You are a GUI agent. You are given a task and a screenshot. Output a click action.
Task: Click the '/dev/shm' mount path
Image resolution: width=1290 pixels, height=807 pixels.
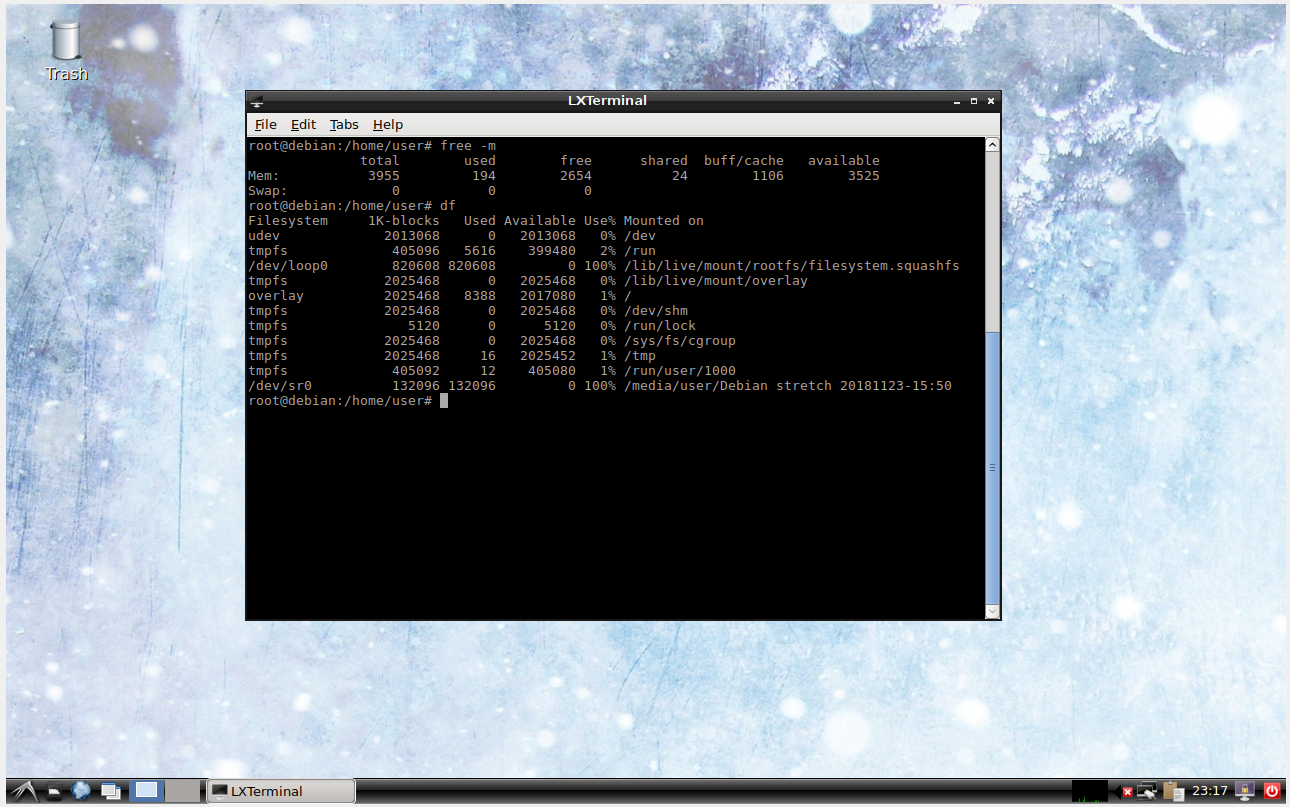(656, 311)
